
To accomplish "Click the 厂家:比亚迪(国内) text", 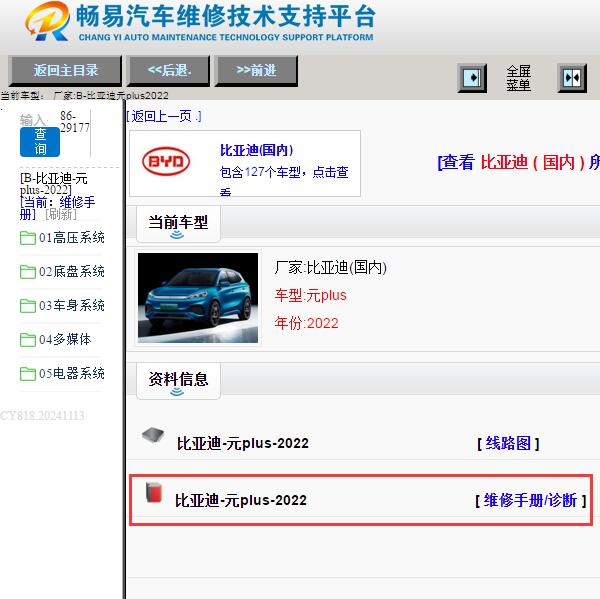I will tap(330, 267).
